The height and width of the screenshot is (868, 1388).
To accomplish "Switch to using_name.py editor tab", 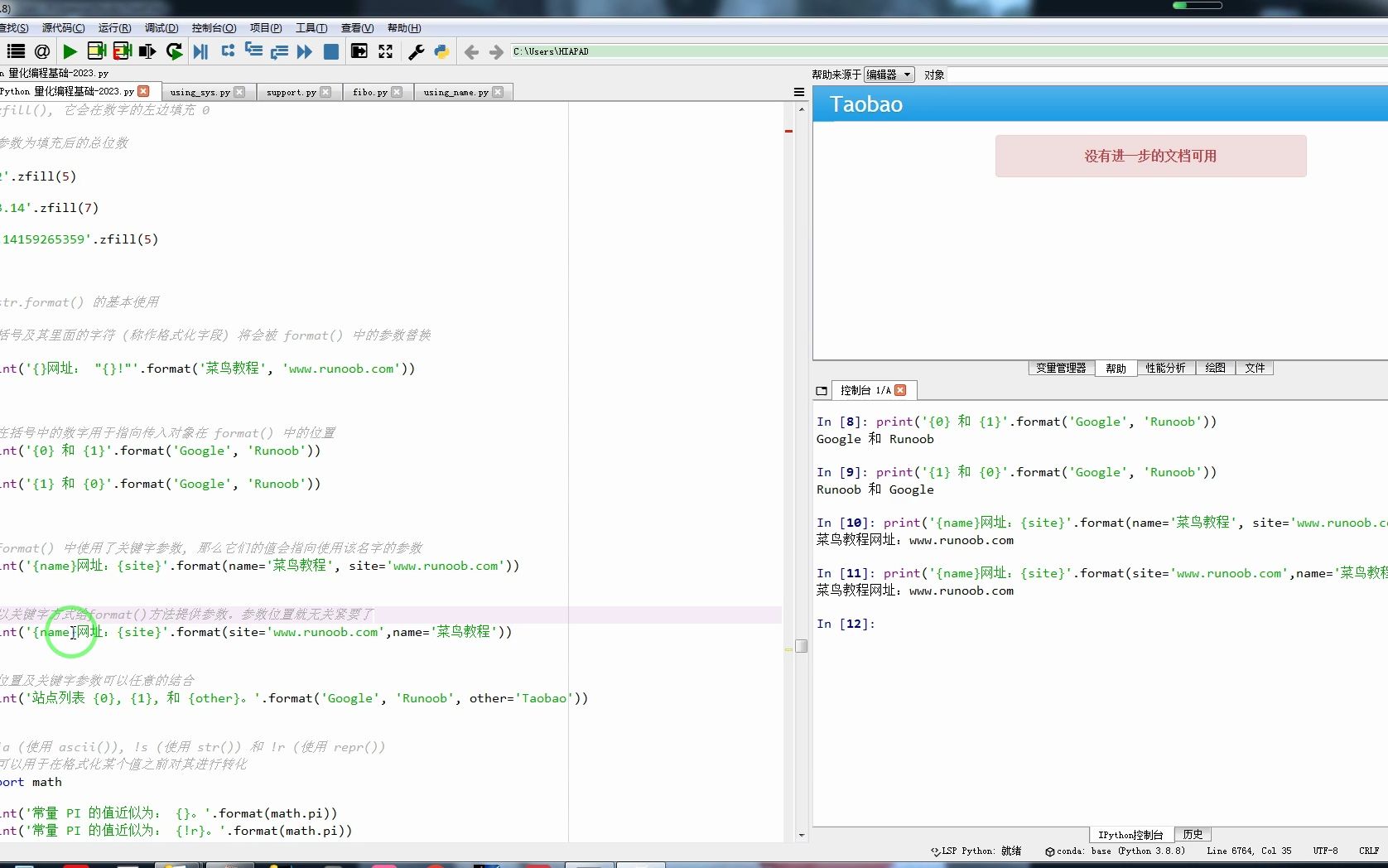I will [455, 92].
